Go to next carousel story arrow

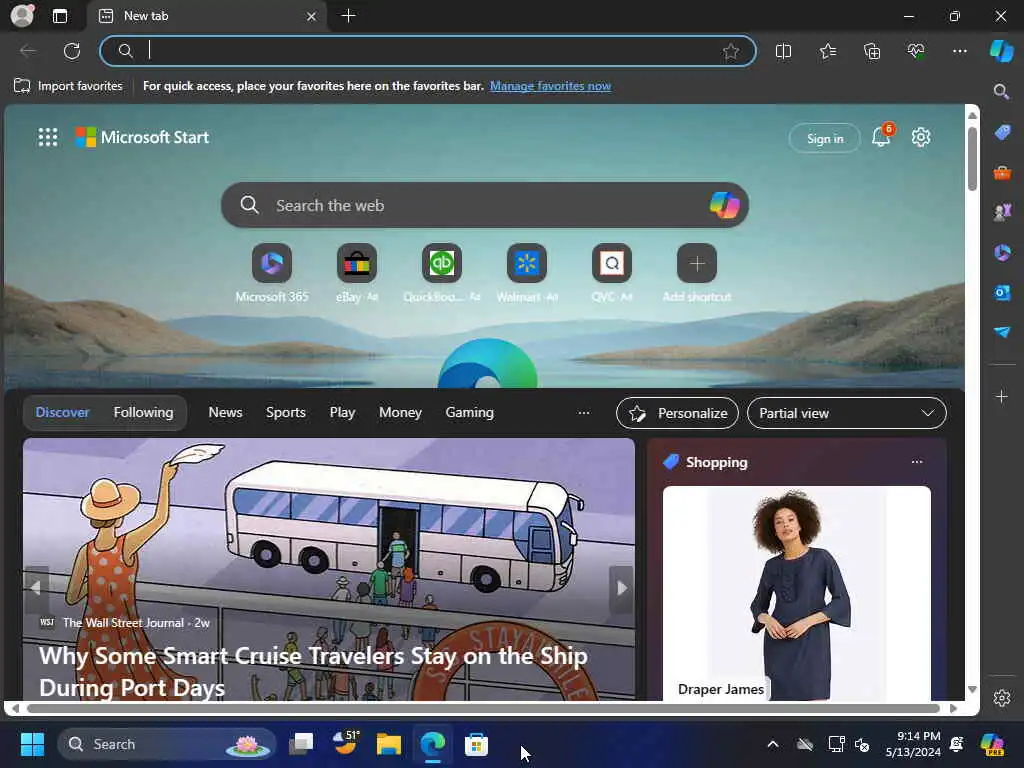click(621, 589)
